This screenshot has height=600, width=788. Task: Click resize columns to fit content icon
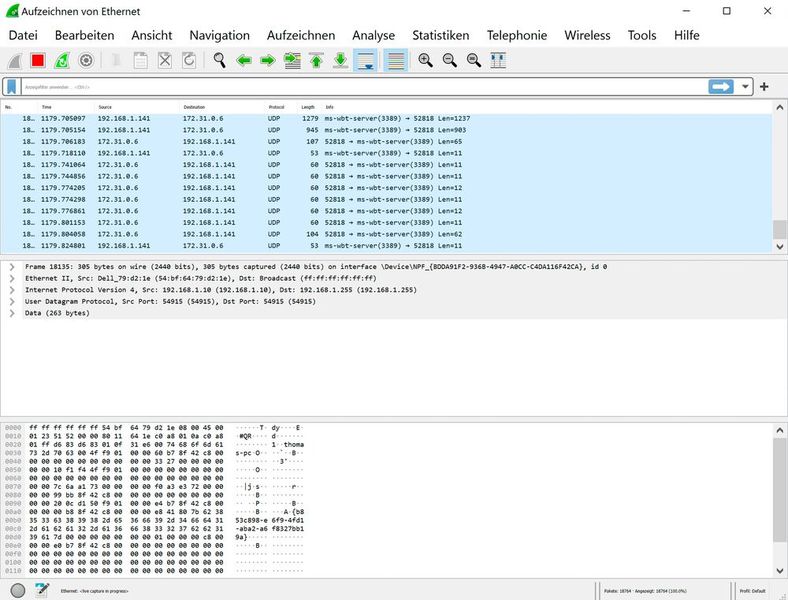(498, 60)
